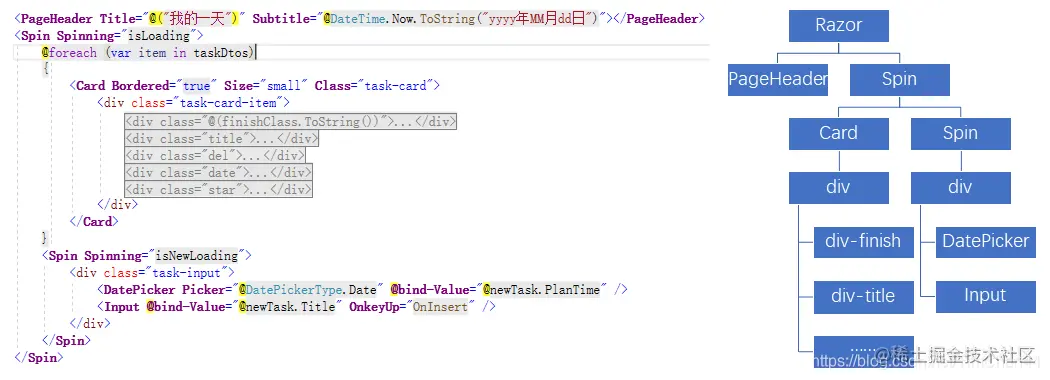
Task: Select the Card box in the diagram
Action: coord(838,133)
